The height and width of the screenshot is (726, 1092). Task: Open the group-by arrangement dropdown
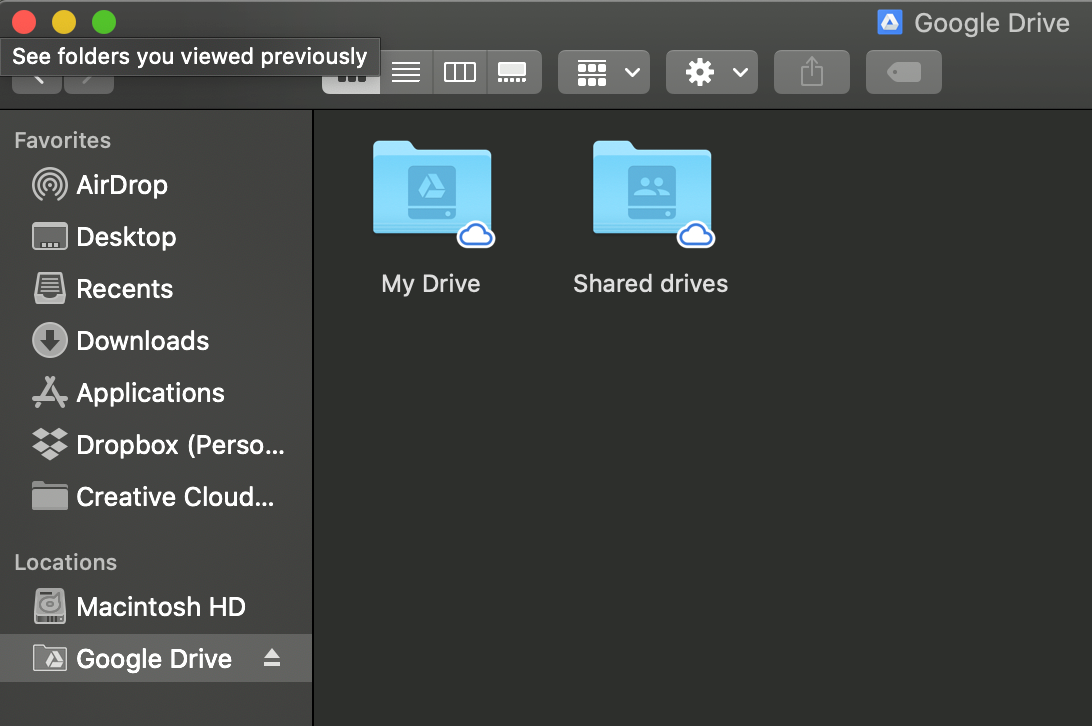point(604,72)
